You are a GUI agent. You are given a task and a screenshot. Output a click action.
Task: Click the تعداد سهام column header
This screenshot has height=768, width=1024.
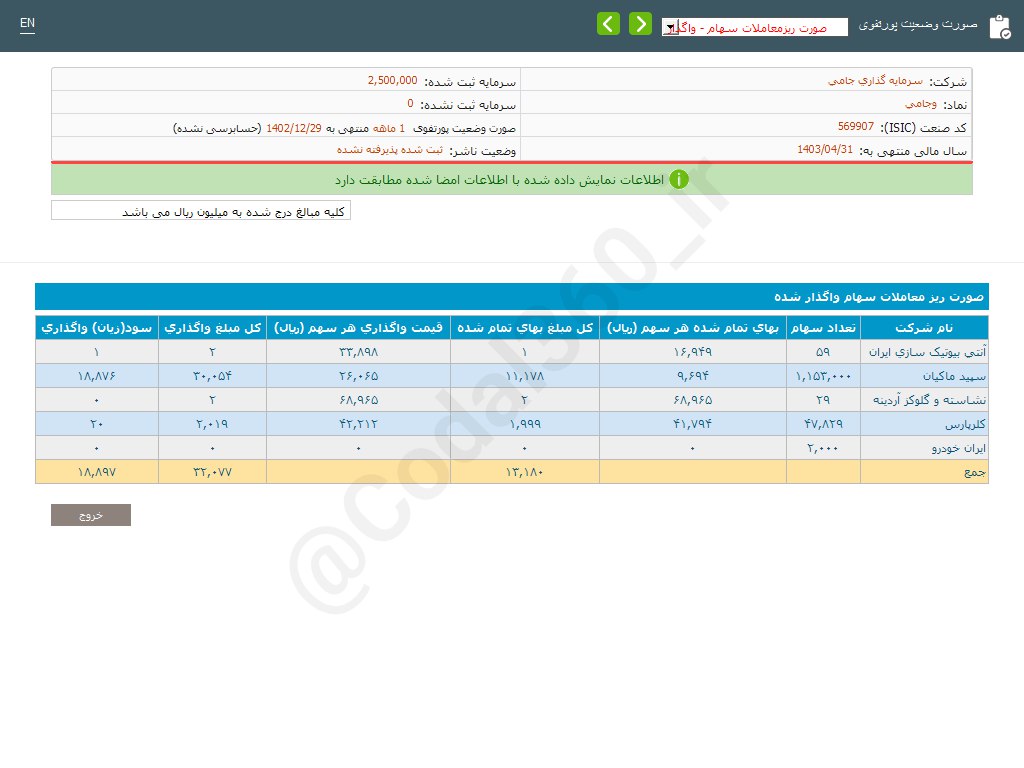[823, 328]
